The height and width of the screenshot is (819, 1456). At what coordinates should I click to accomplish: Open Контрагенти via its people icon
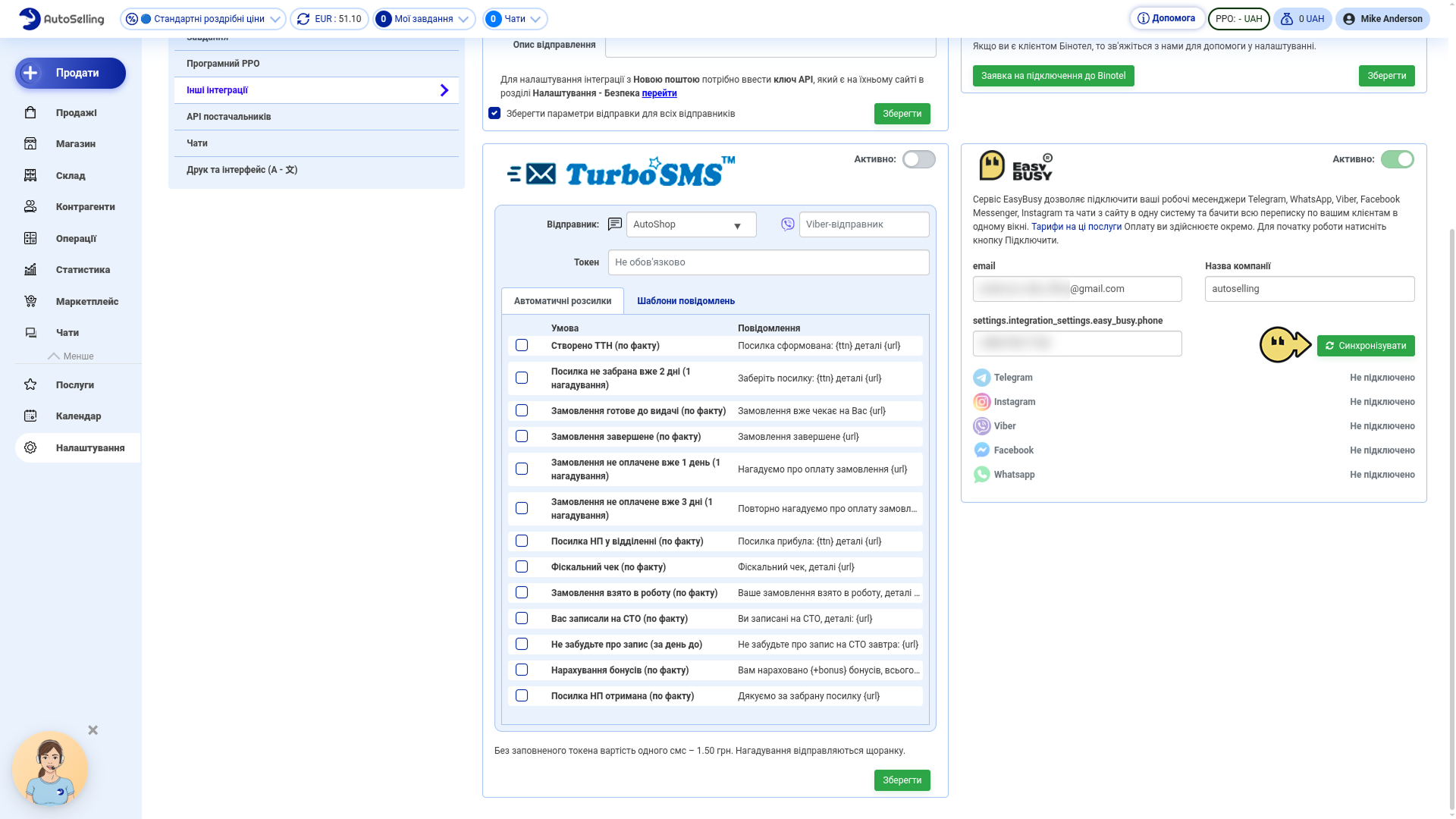click(30, 206)
